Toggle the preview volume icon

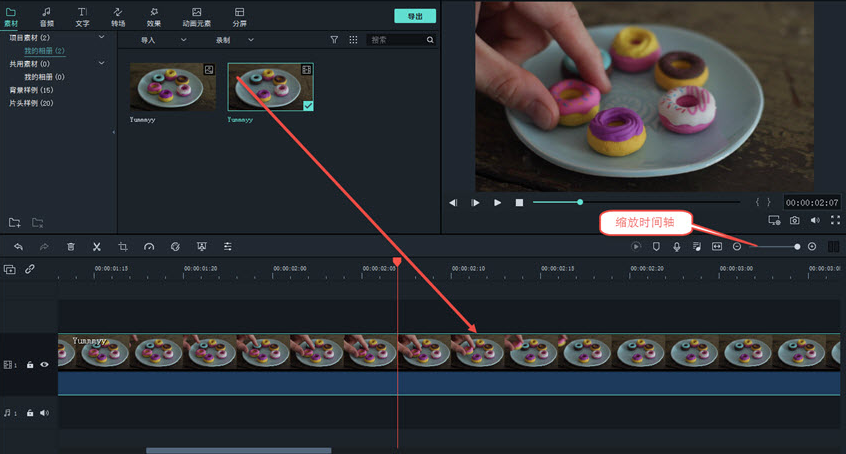(815, 220)
